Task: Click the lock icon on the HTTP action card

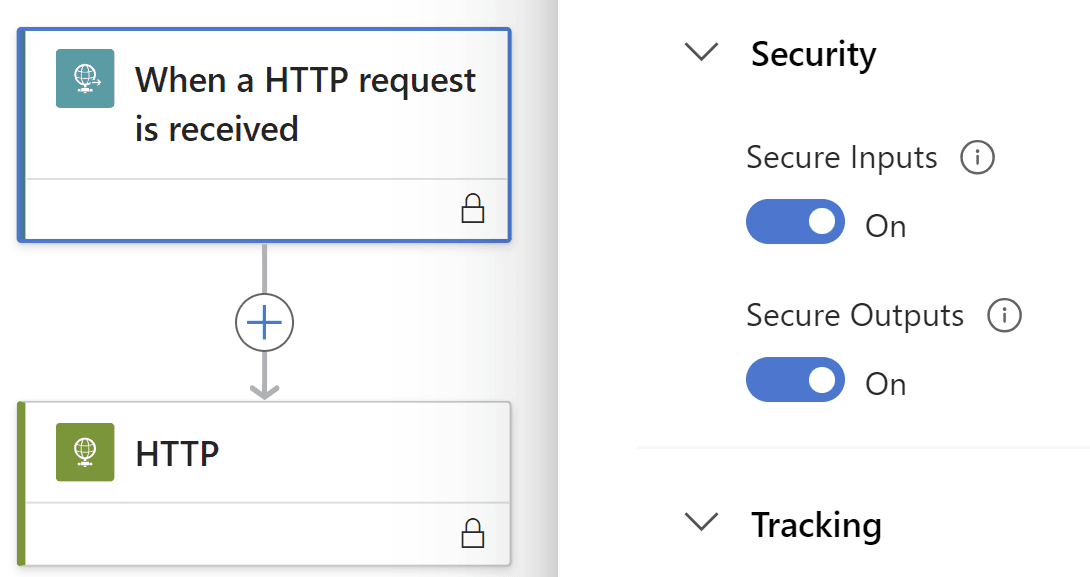Action: (474, 533)
